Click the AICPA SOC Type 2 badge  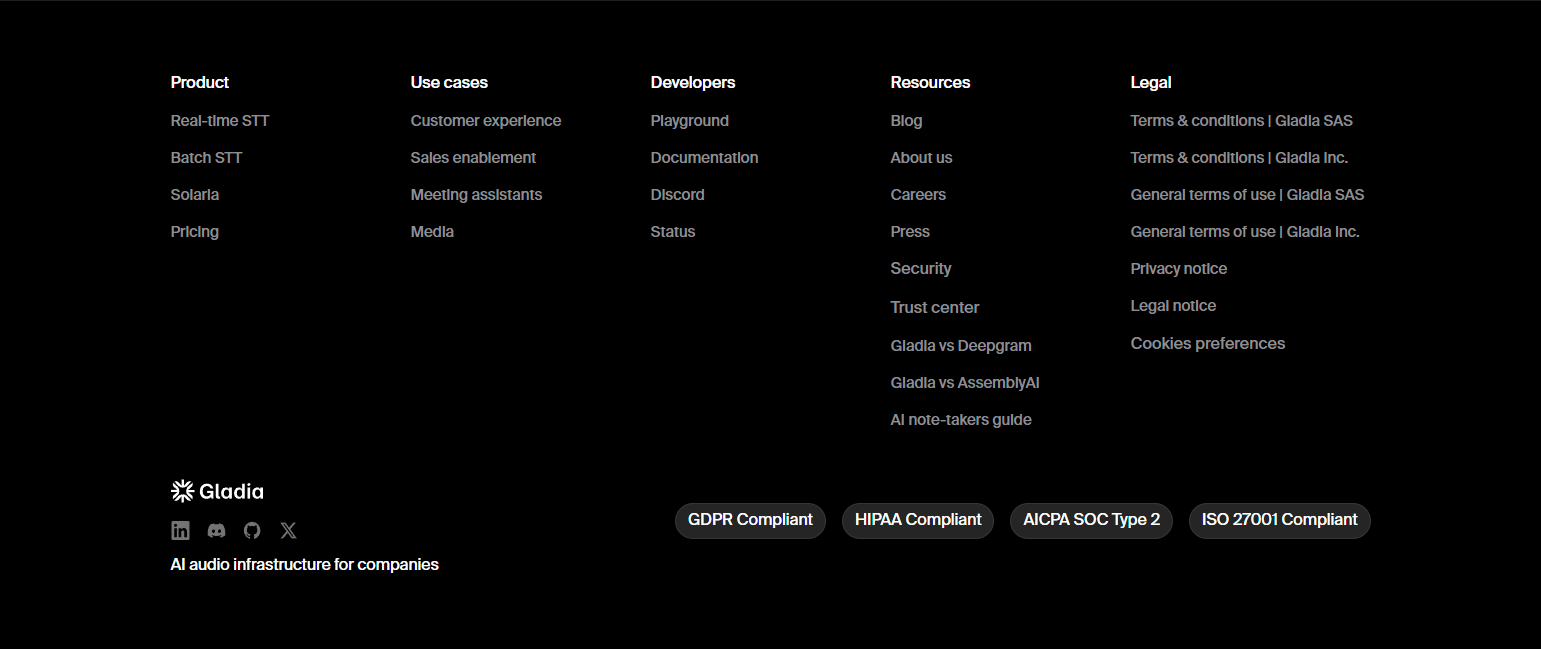click(x=1091, y=520)
